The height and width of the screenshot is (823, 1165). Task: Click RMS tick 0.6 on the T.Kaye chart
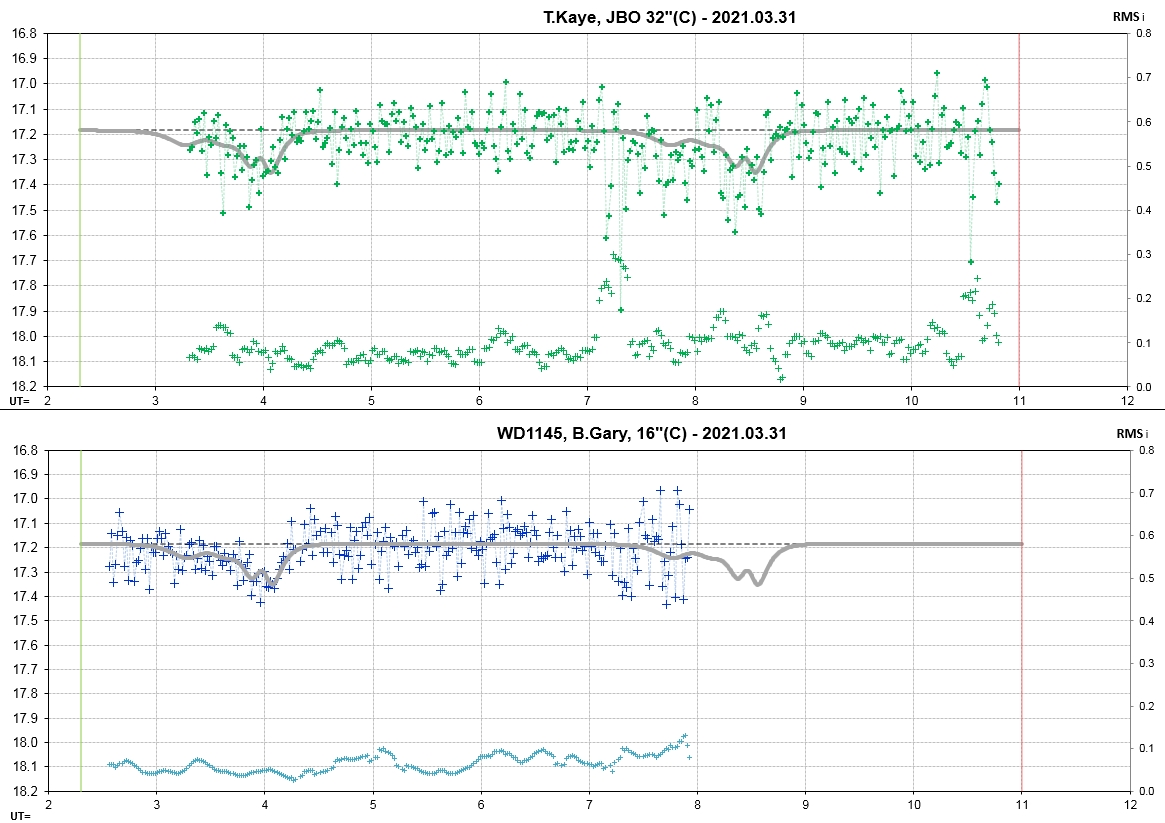tap(1143, 122)
